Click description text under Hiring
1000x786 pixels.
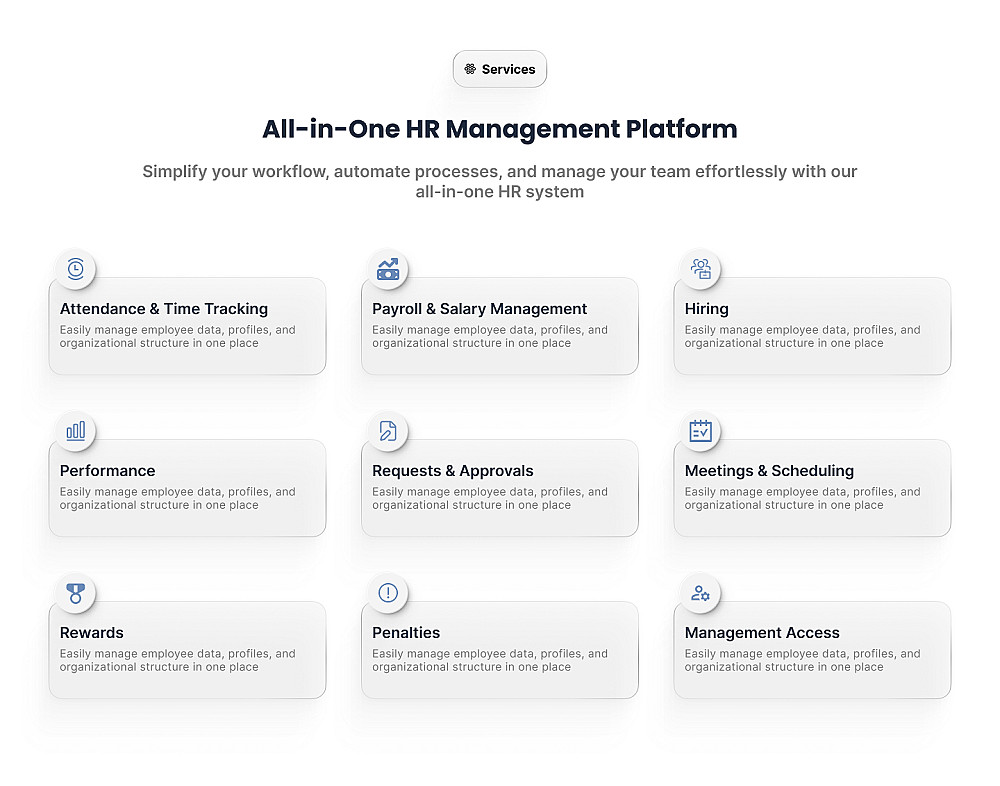[x=803, y=336]
